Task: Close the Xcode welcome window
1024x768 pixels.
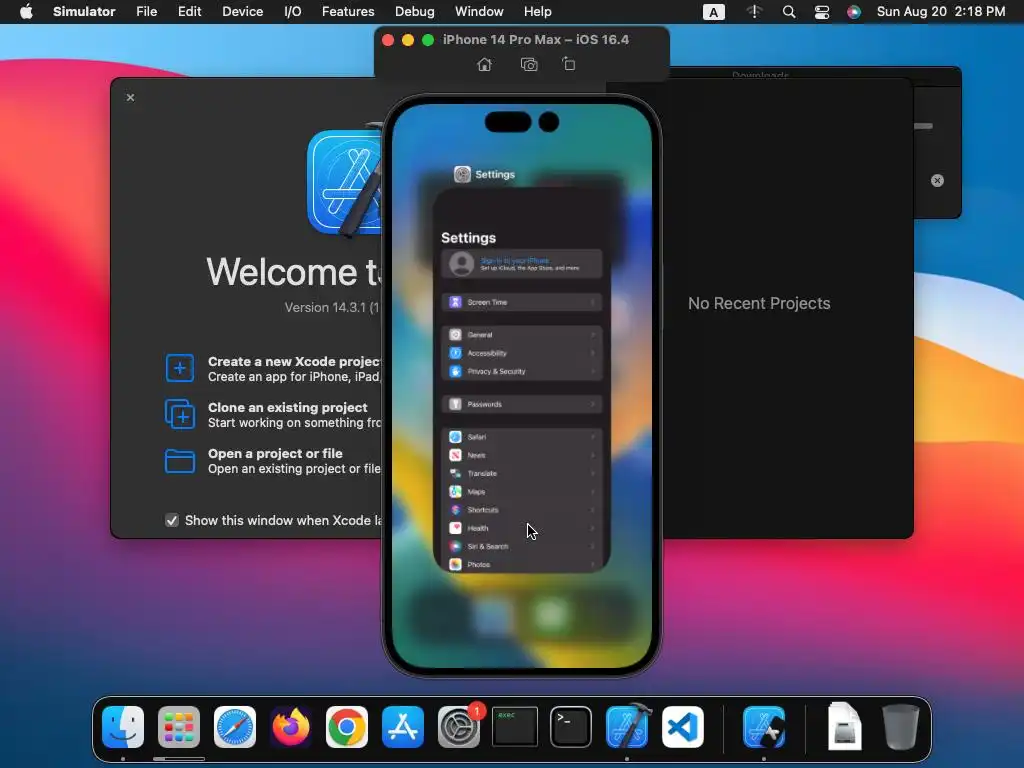Action: click(131, 97)
